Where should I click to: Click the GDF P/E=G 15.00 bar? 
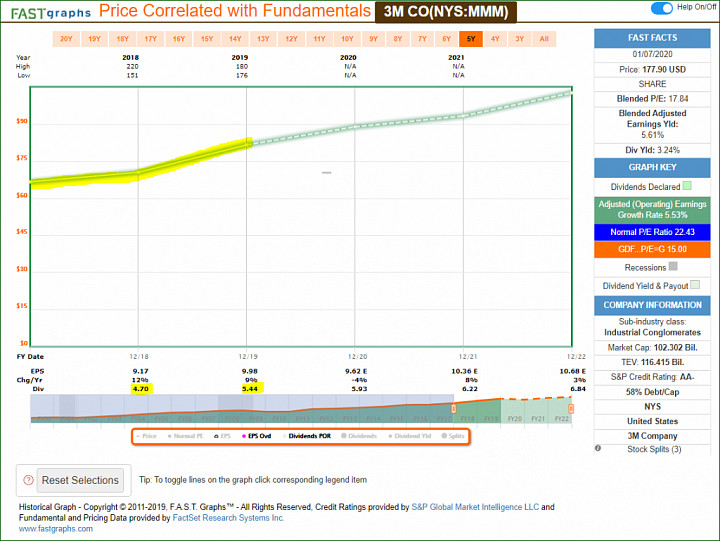tap(652, 249)
